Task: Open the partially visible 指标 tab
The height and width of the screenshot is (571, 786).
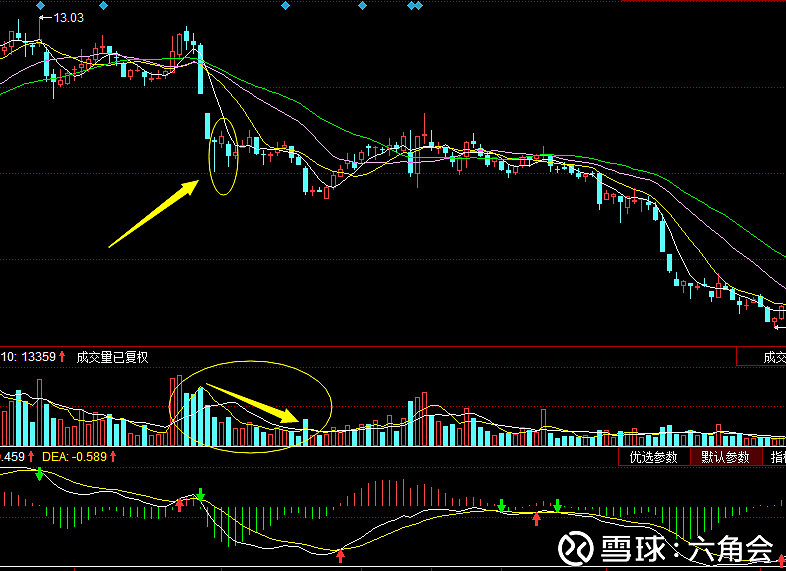Action: pos(777,457)
